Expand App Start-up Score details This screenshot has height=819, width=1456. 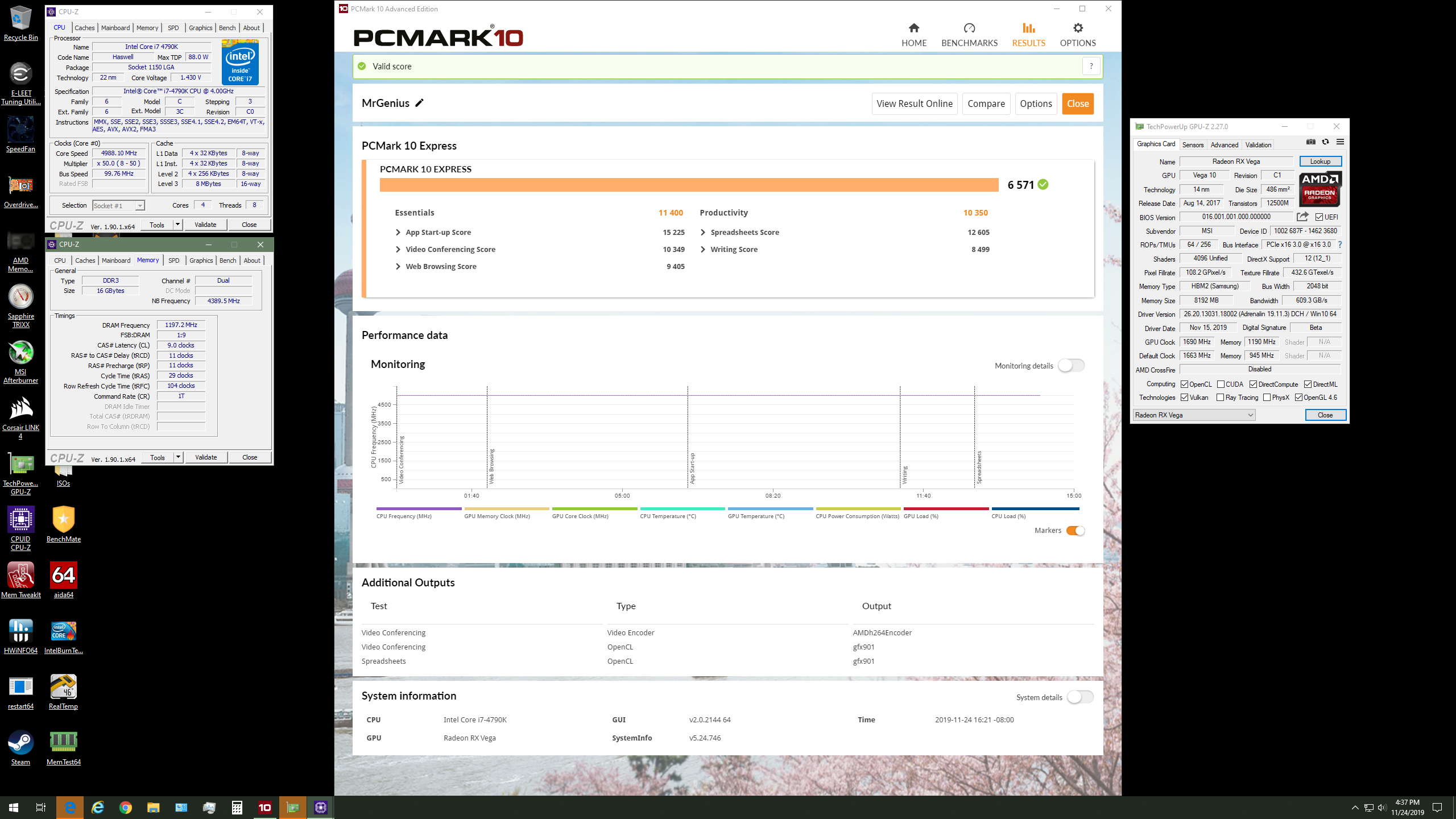(x=398, y=232)
